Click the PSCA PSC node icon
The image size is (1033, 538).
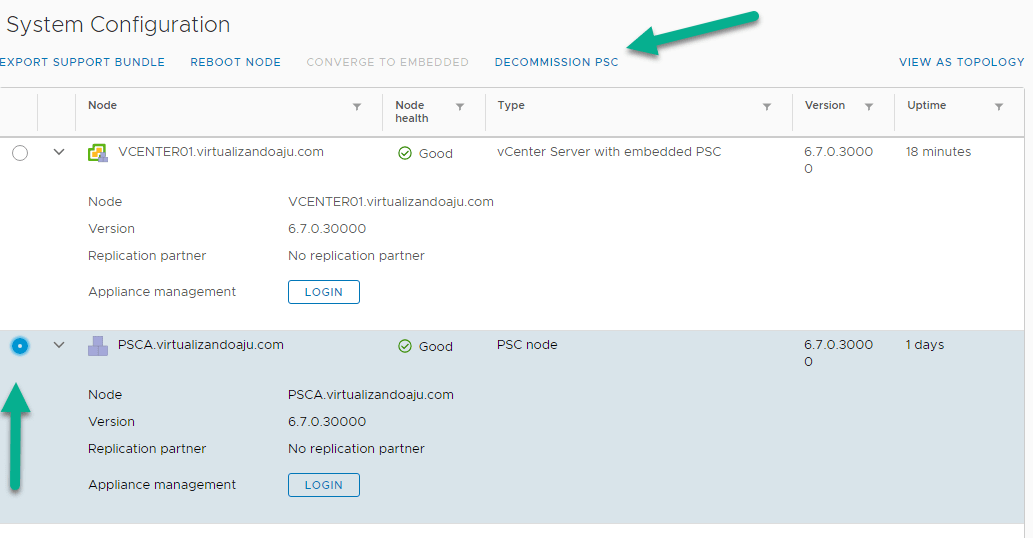tap(97, 346)
